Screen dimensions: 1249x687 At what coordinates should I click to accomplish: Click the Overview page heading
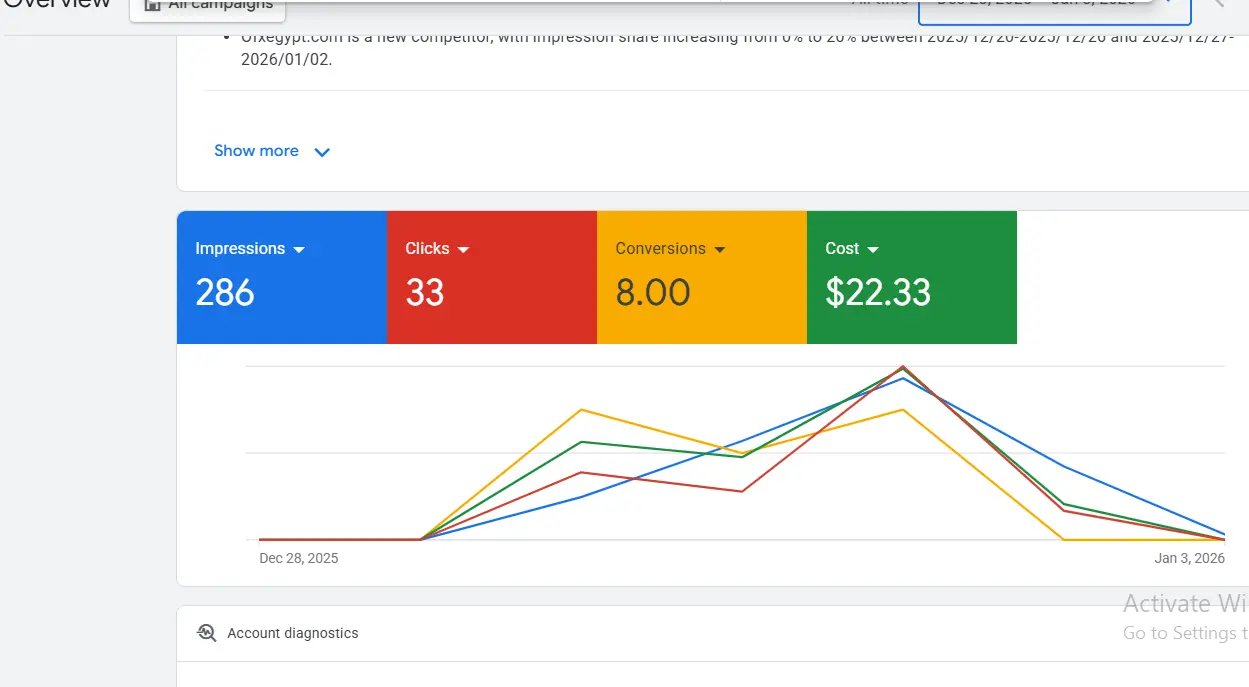[58, 5]
